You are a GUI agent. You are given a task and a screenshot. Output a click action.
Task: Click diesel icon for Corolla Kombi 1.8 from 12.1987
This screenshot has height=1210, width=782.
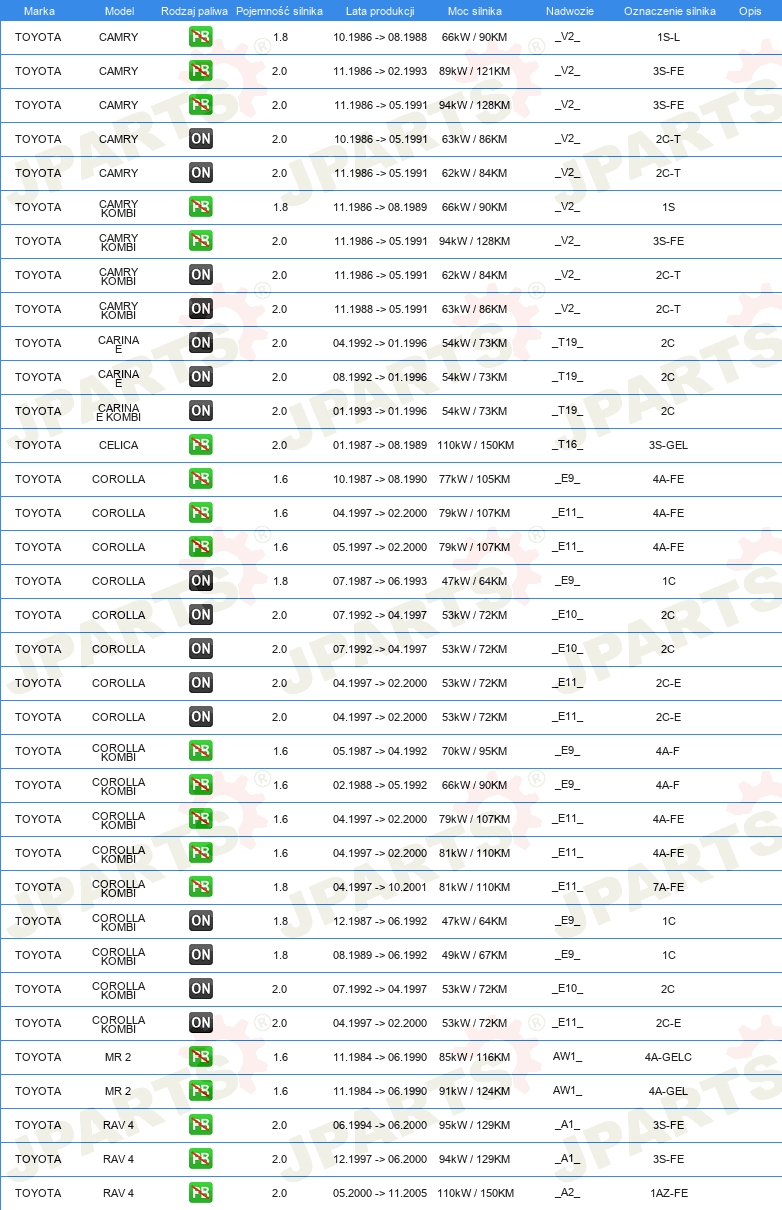[x=201, y=921]
